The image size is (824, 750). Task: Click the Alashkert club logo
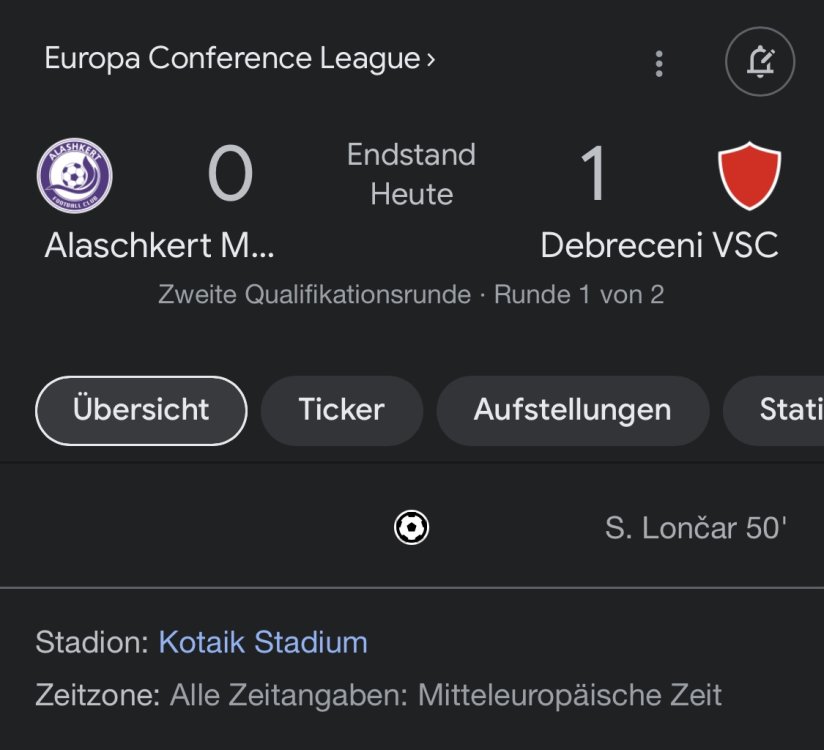pos(75,177)
